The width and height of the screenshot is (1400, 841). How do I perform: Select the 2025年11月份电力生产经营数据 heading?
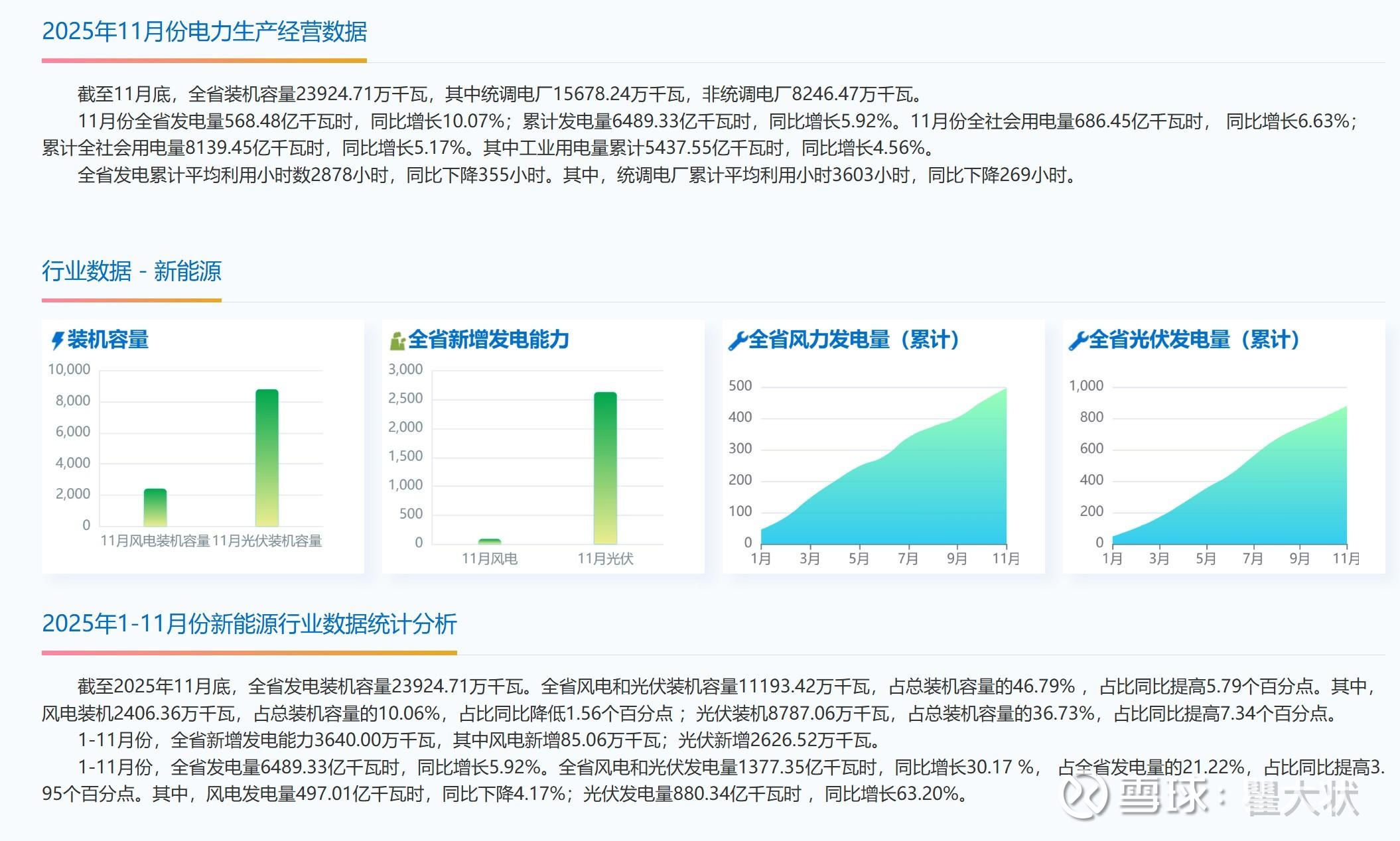204,32
